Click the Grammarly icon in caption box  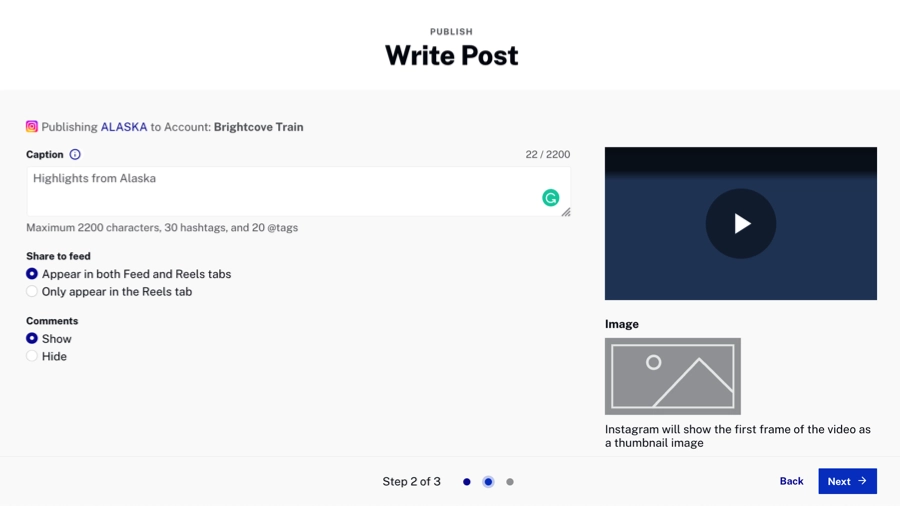pyautogui.click(x=550, y=198)
